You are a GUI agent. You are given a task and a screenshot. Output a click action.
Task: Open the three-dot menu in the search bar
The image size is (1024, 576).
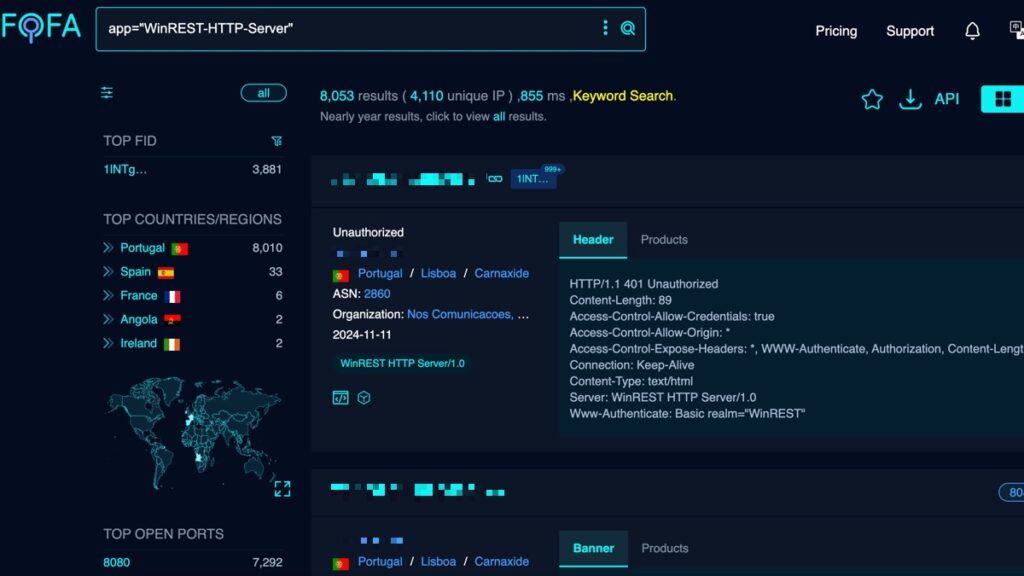[x=605, y=29]
